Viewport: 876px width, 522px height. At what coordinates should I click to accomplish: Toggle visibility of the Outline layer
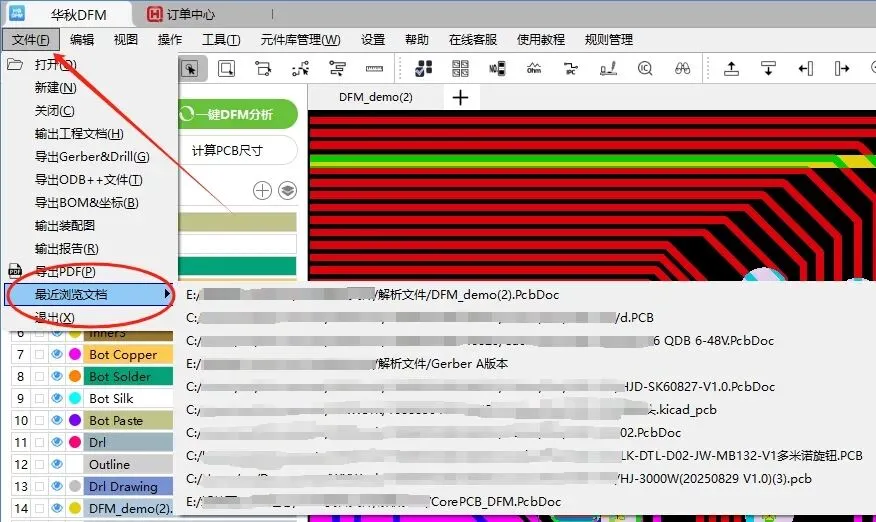(56, 464)
